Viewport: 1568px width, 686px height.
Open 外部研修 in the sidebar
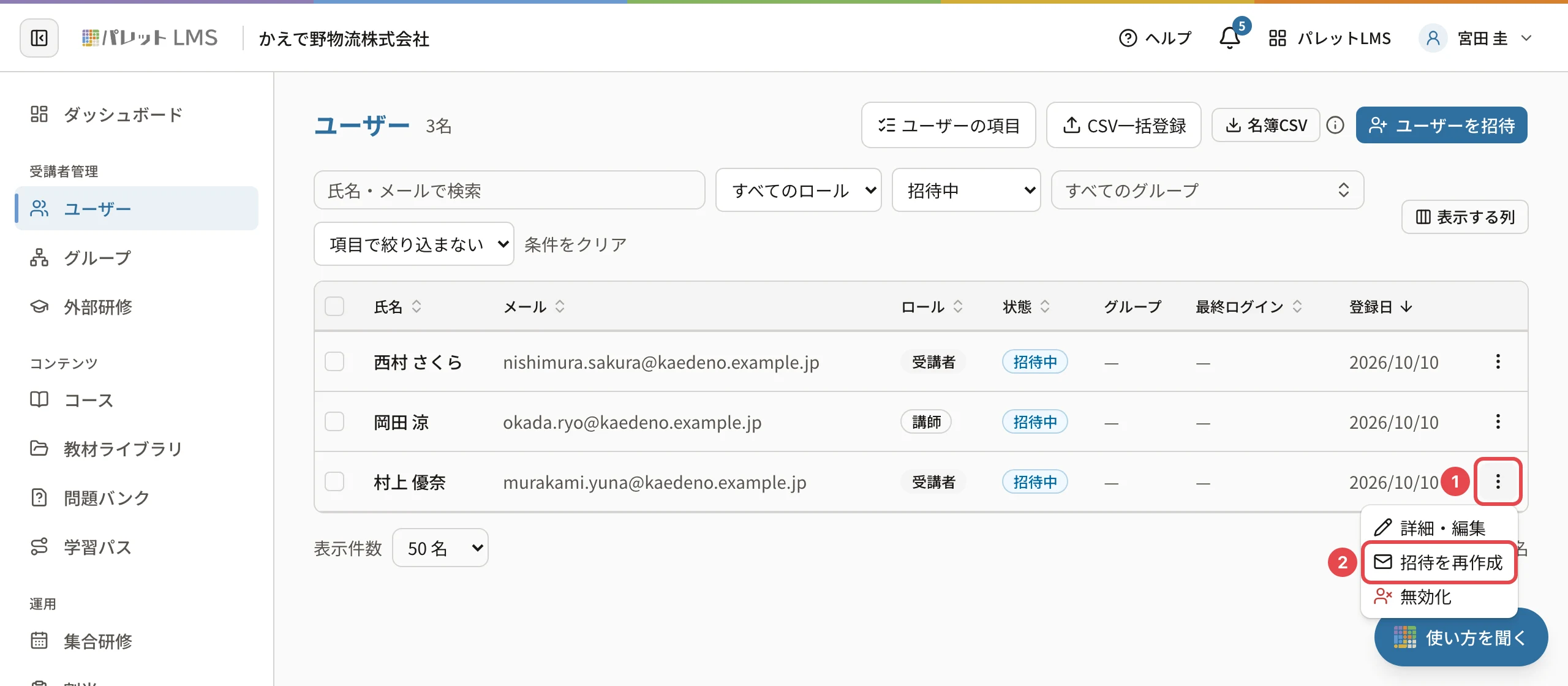(x=136, y=306)
